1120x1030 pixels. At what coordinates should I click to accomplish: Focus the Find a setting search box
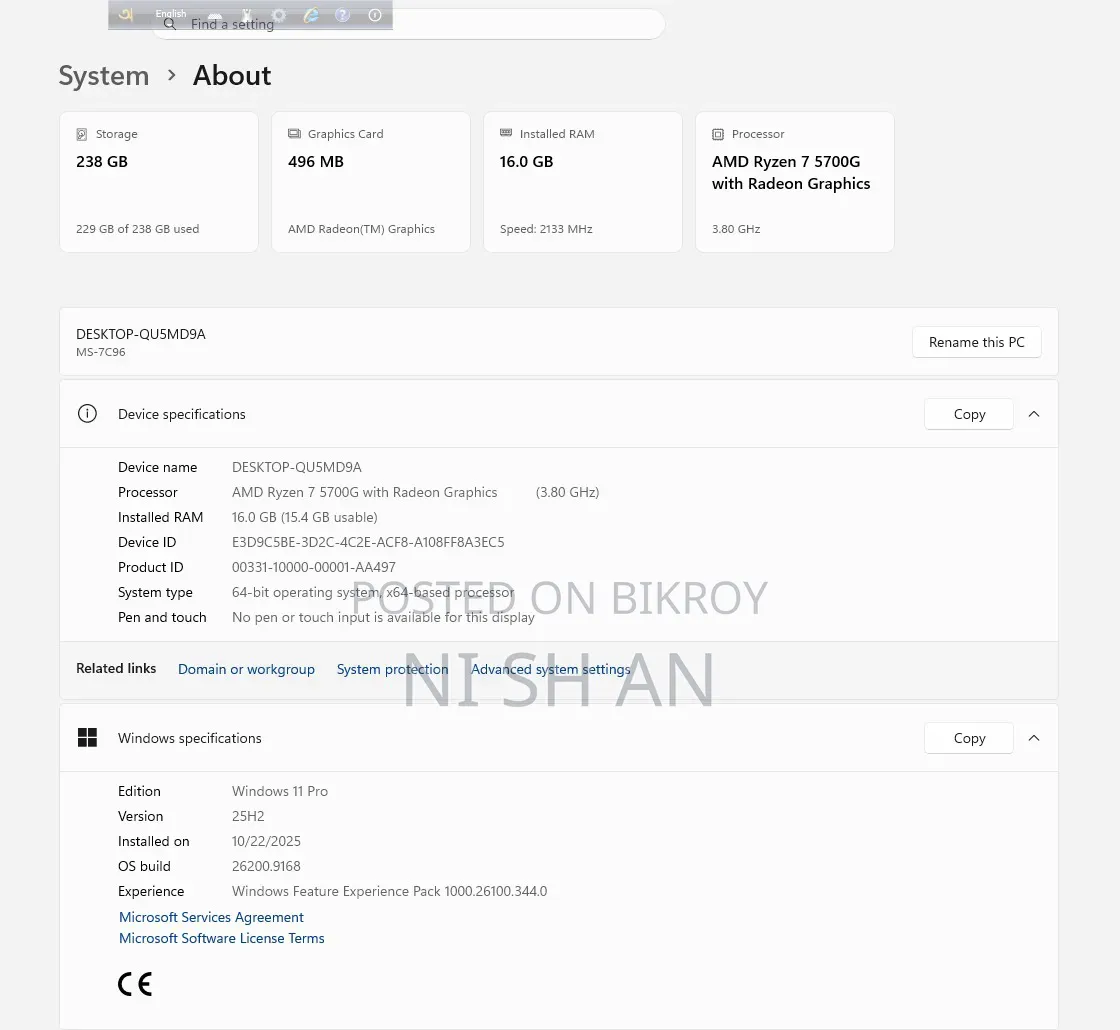click(409, 24)
